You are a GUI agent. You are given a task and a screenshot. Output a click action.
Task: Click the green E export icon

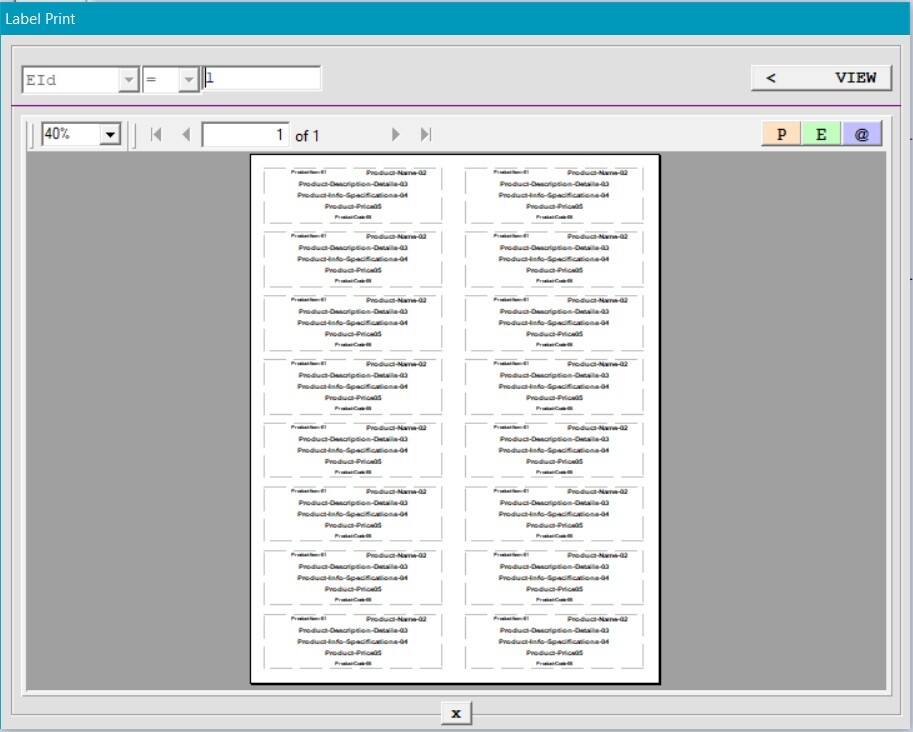[820, 132]
